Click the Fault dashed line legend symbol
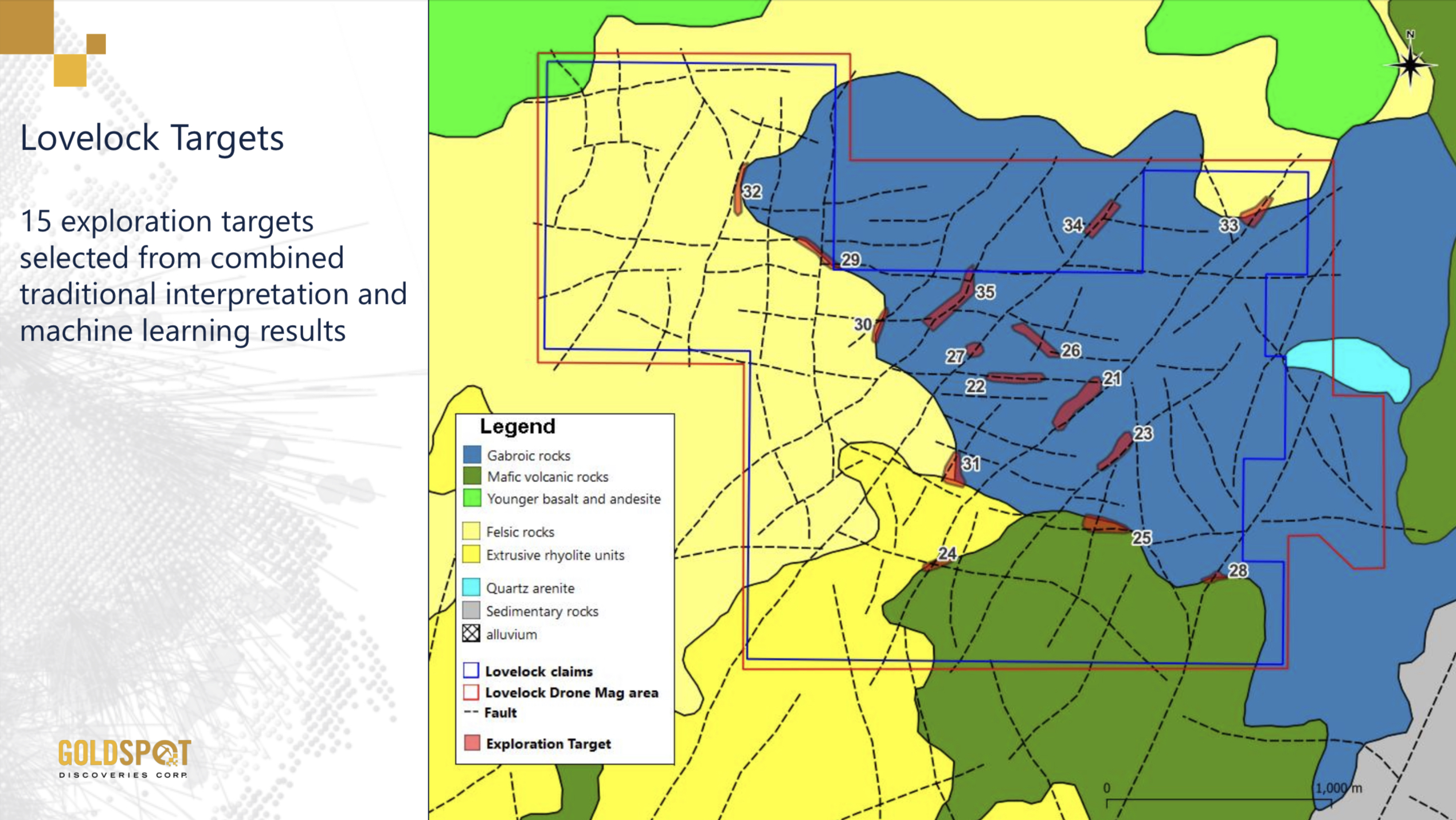 (x=471, y=712)
